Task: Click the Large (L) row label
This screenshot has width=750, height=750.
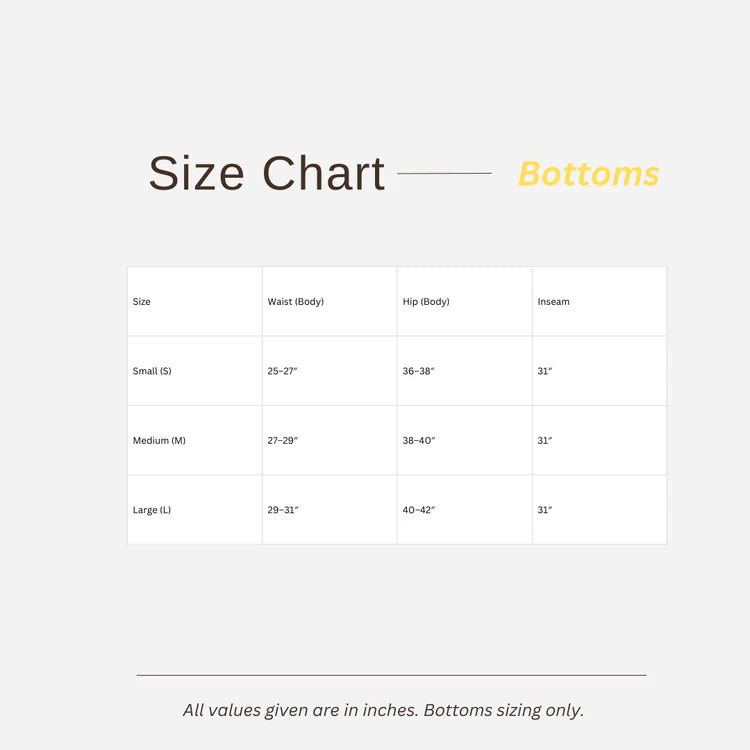Action: click(152, 509)
